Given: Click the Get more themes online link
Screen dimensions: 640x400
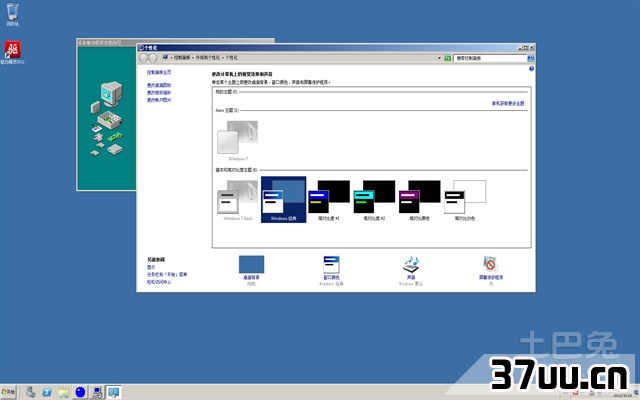Looking at the screenshot, I should 508,103.
